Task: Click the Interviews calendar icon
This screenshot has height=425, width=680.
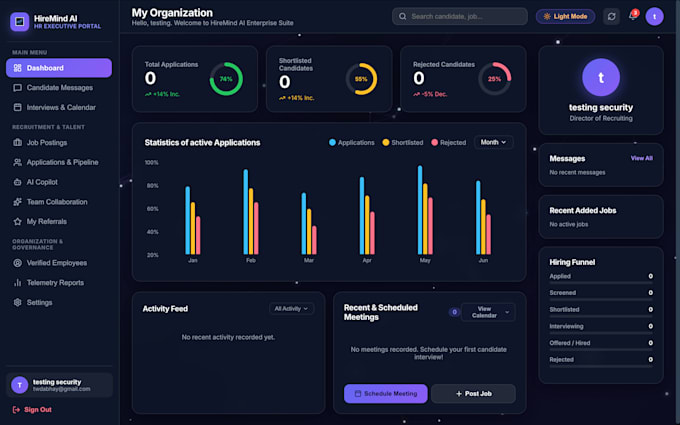Action: coord(17,107)
